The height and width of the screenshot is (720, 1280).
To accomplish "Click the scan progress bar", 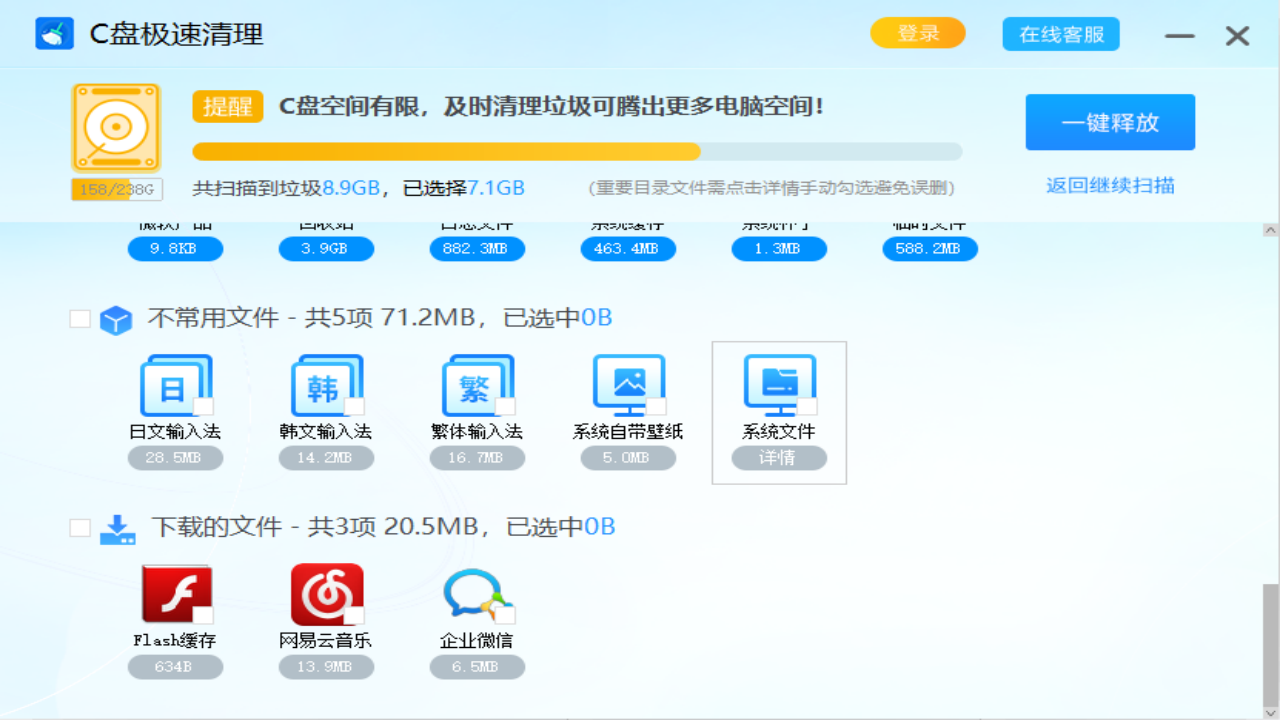I will pos(578,151).
